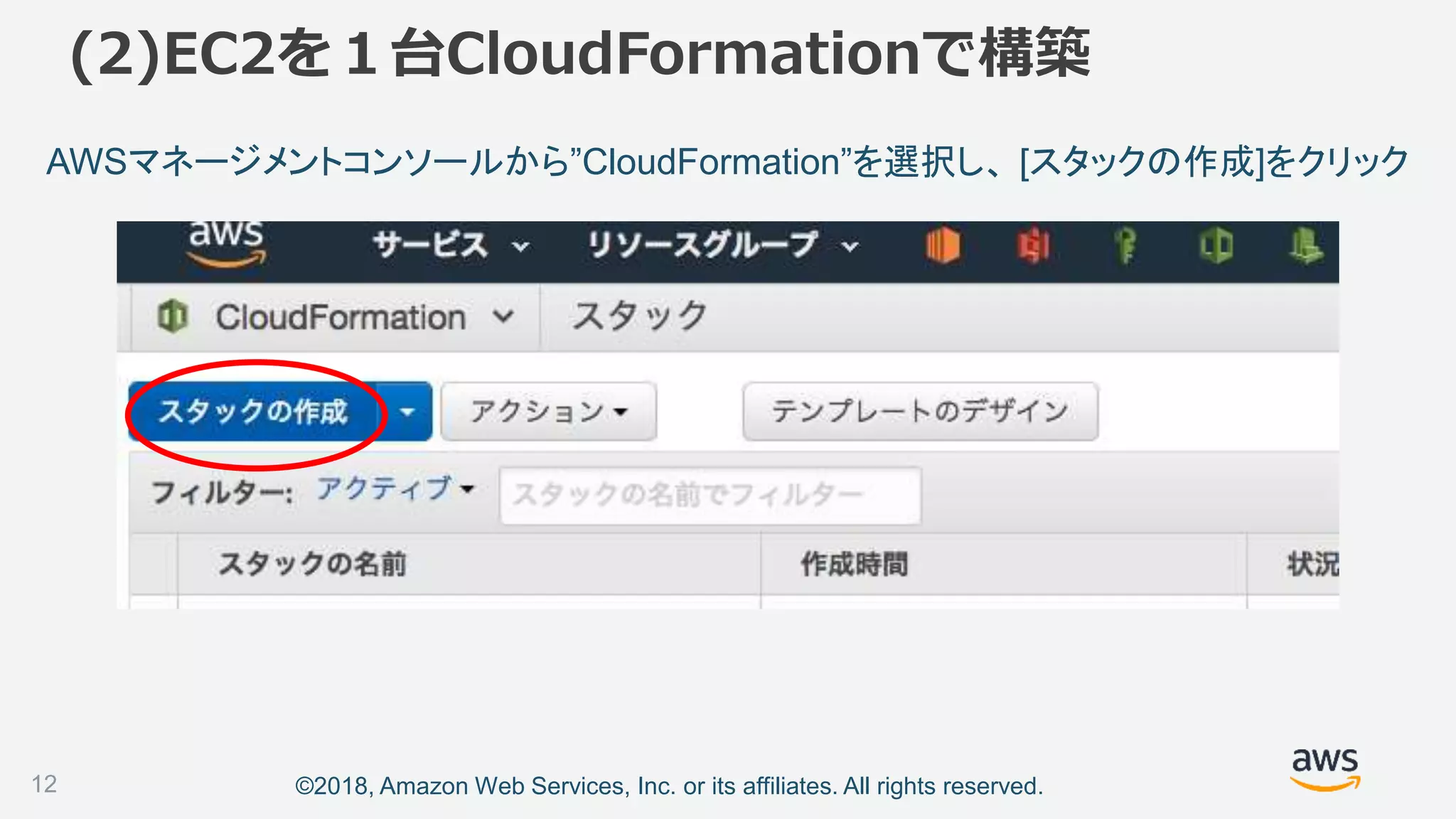Open the リソースグループ menu
The image size is (1456, 819).
pos(724,245)
